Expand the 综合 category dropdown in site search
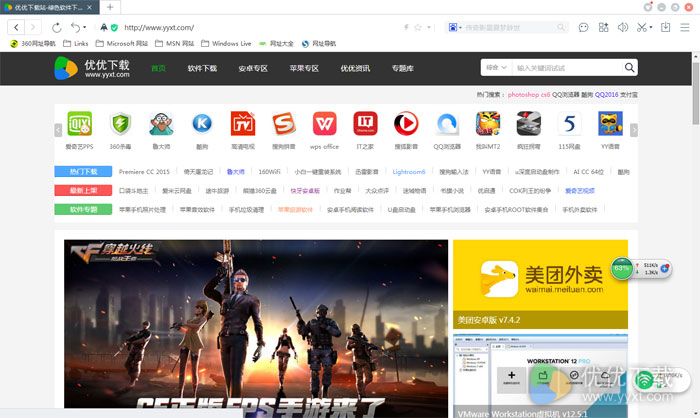The image size is (700, 418). tap(496, 67)
